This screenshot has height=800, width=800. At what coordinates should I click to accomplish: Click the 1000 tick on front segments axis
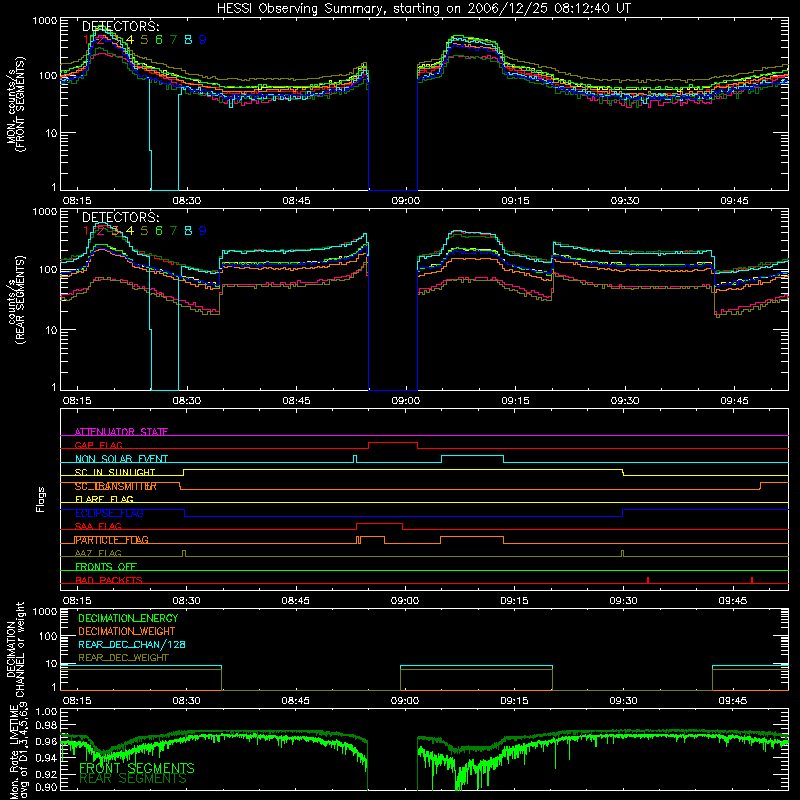45,21
